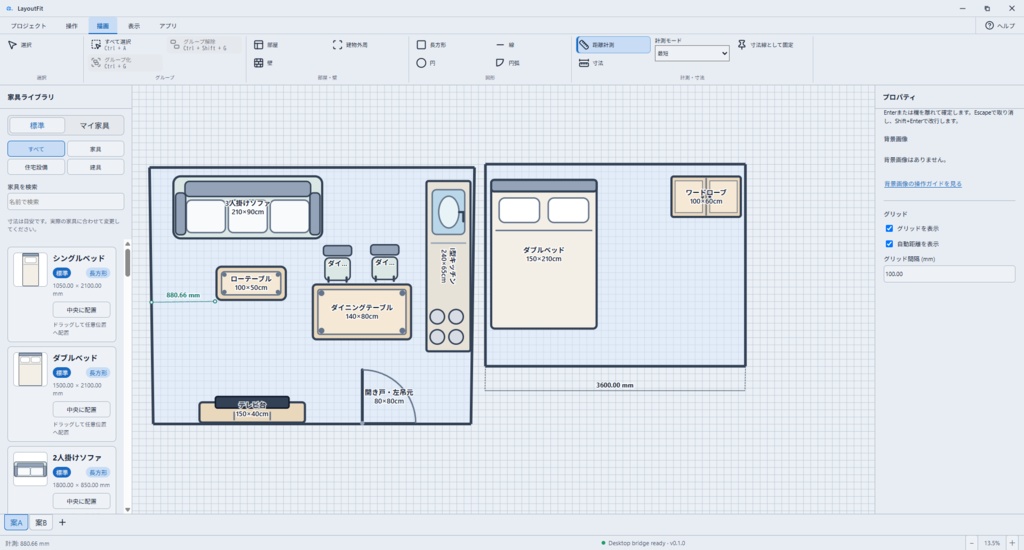Click the library scrollbar thumb
Screen dimensions: 1024x550
pos(127,262)
